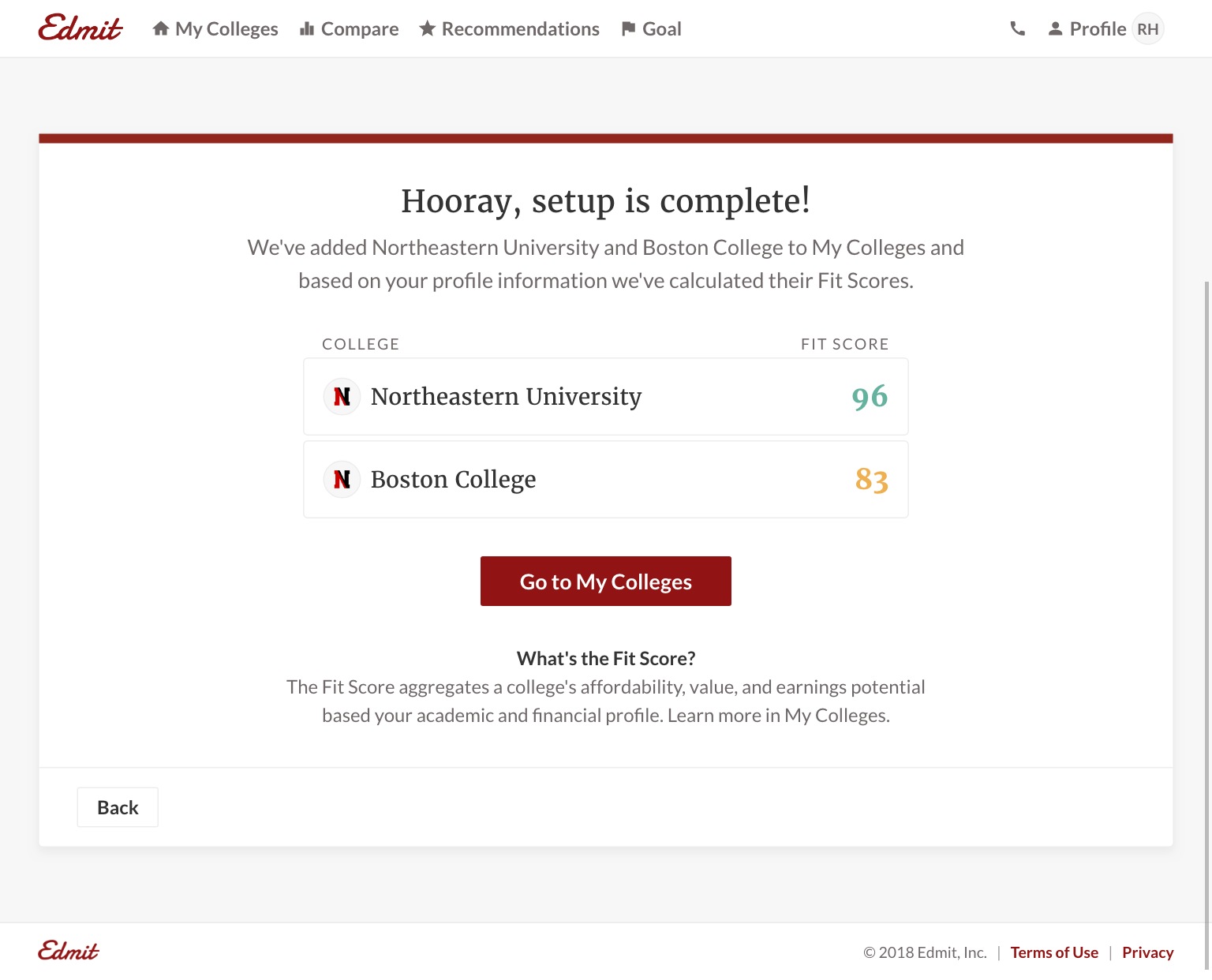Open the Privacy link
This screenshot has height=980, width=1212.
click(x=1148, y=952)
